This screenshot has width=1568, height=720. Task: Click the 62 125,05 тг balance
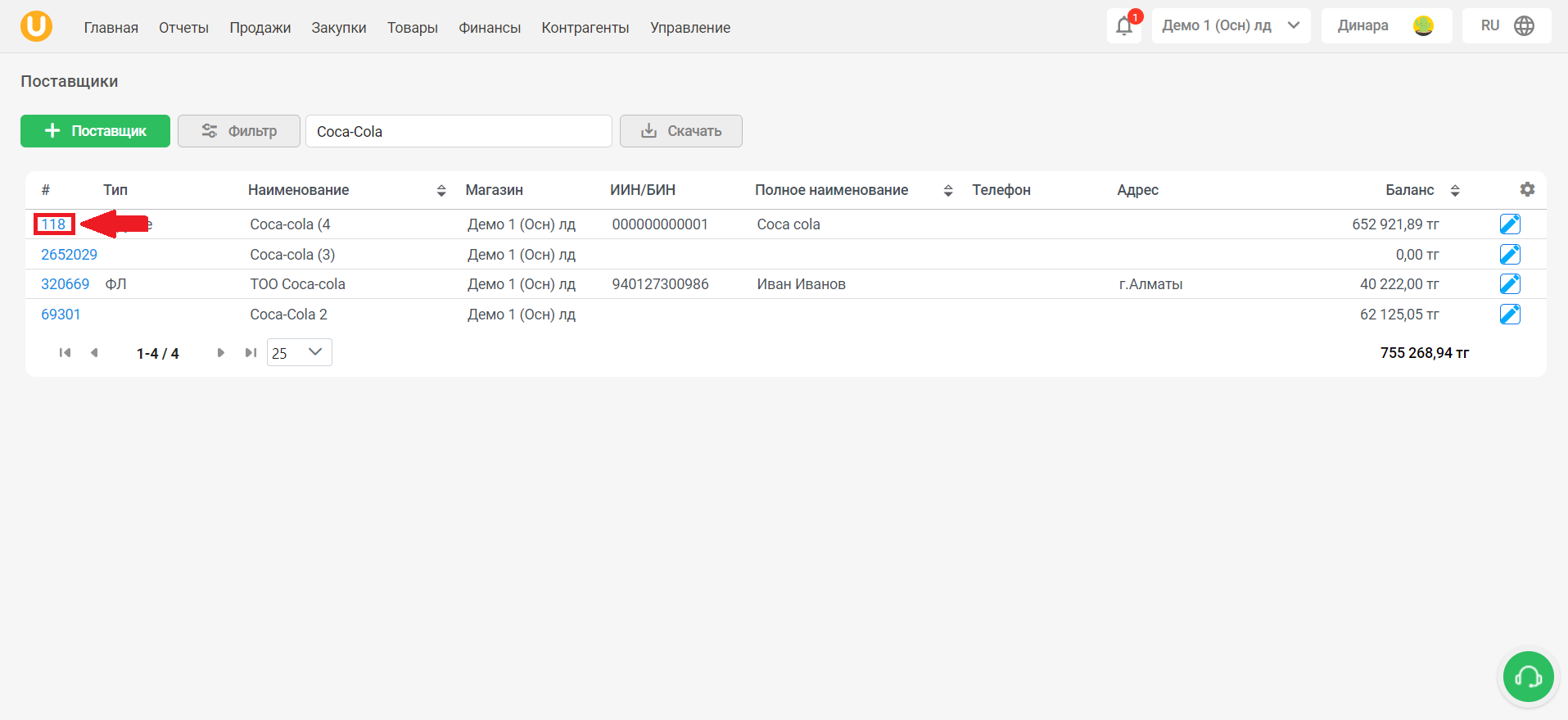tap(1399, 315)
